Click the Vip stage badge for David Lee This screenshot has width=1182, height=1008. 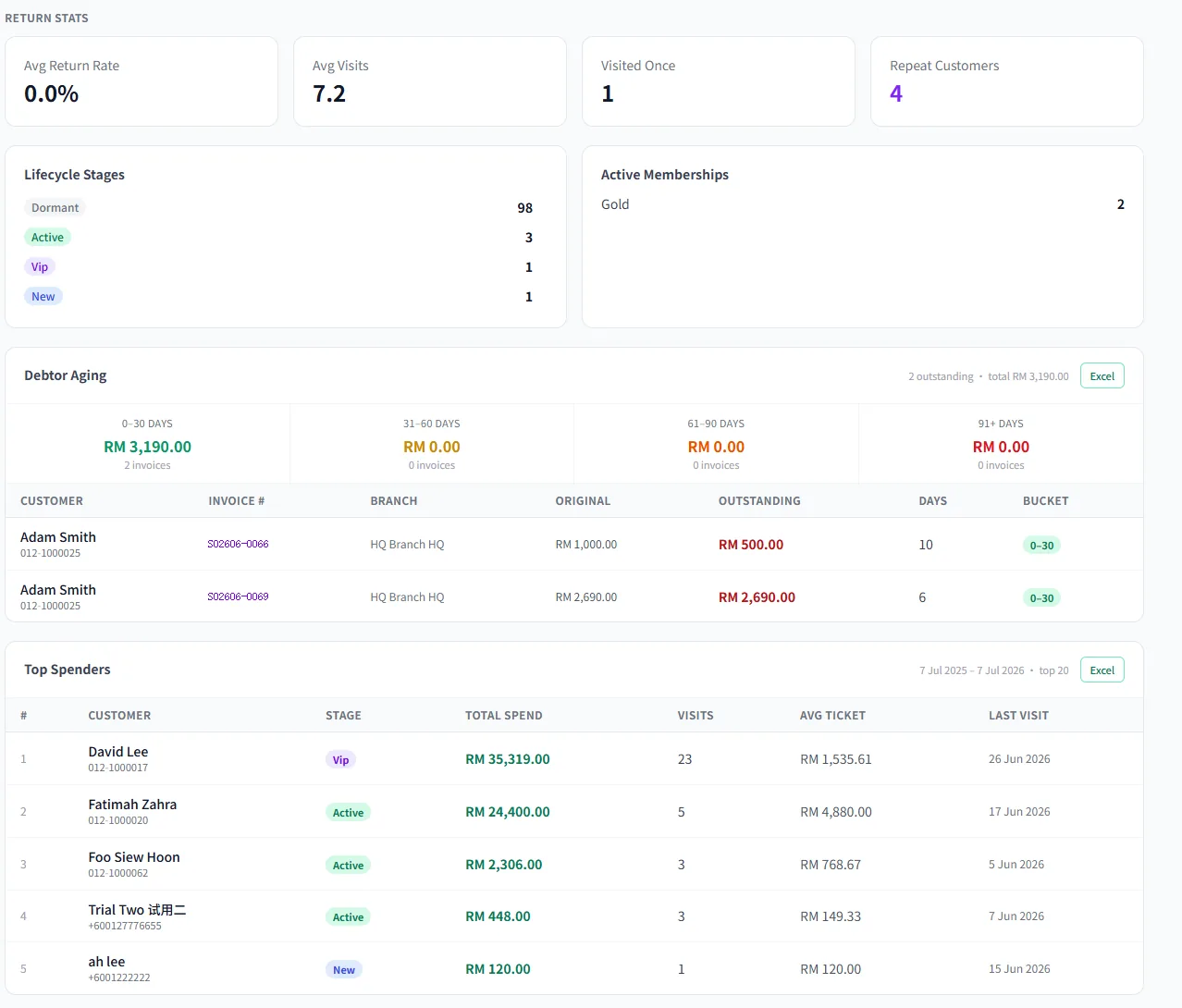click(340, 760)
